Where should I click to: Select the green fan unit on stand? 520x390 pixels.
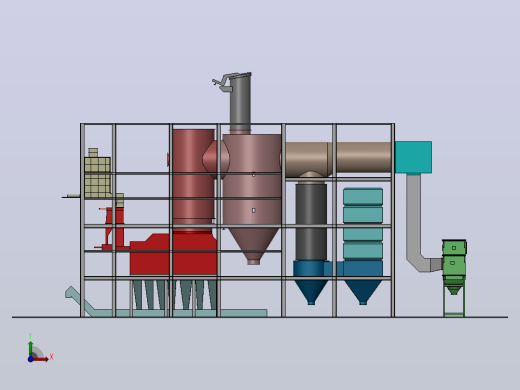(454, 267)
